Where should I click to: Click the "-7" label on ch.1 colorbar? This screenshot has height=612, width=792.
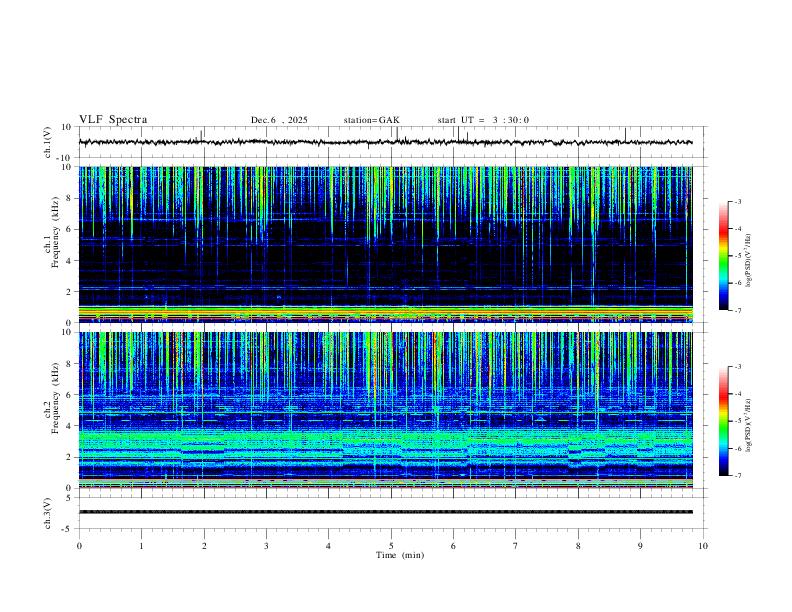[x=738, y=311]
